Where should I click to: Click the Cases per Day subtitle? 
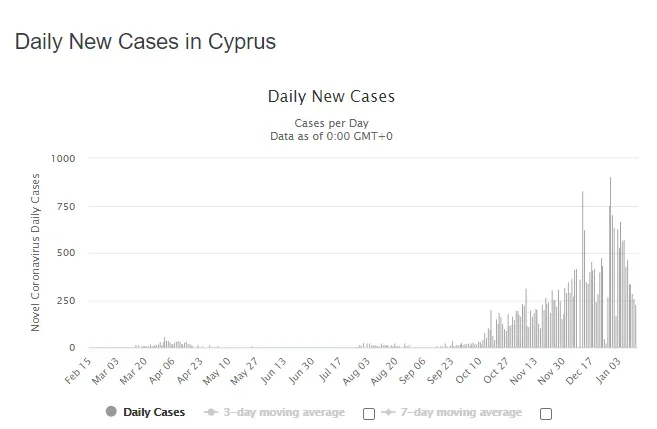(x=331, y=123)
